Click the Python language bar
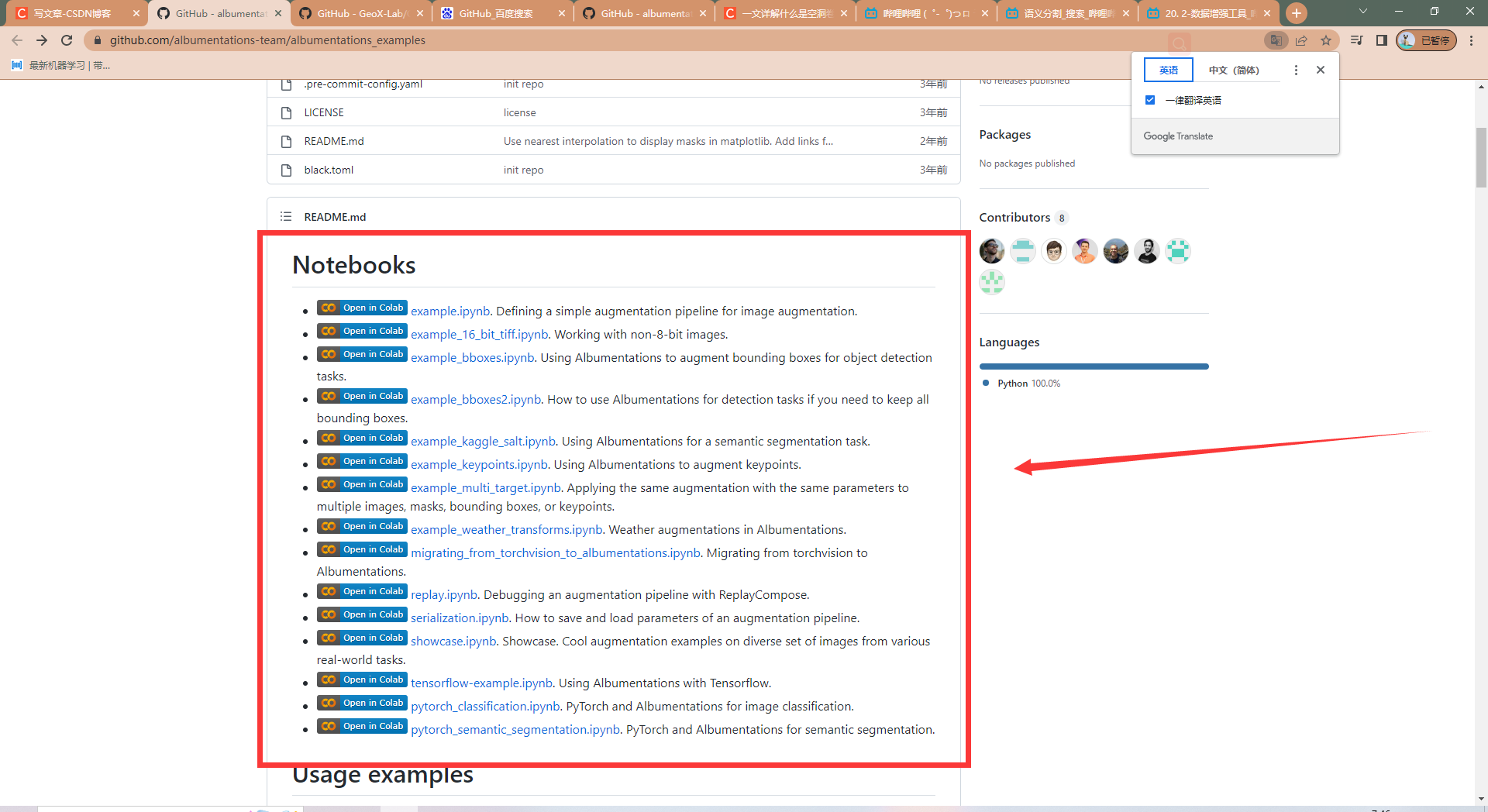The image size is (1488, 812). [1094, 366]
